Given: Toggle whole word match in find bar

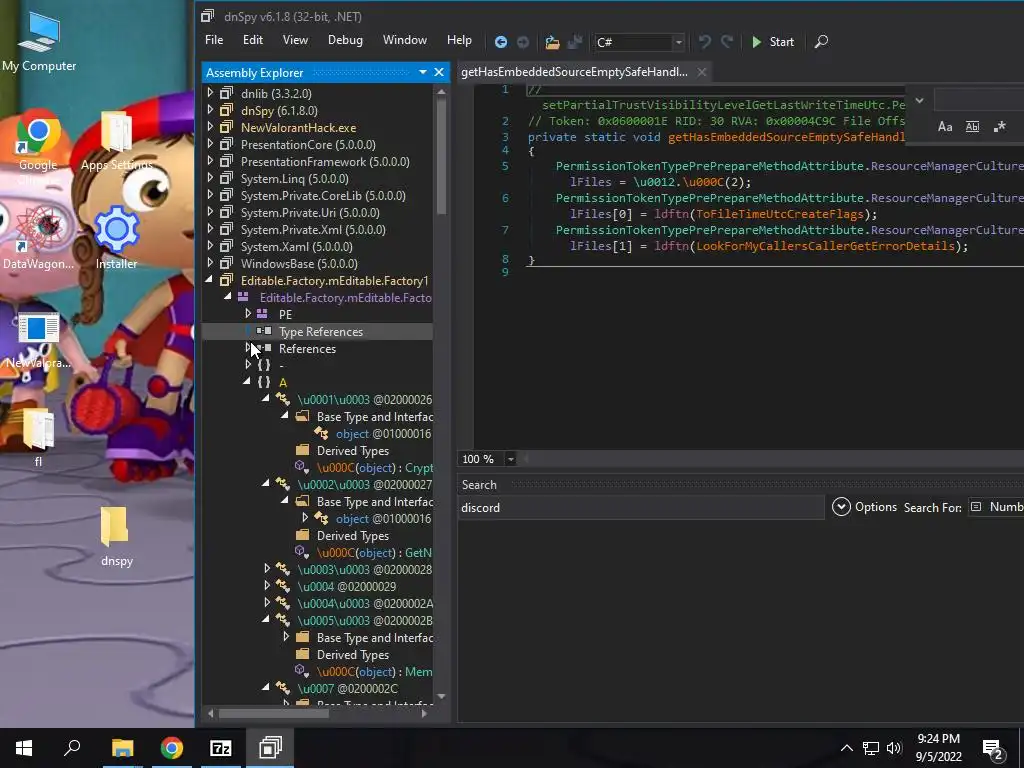Looking at the screenshot, I should 972,127.
